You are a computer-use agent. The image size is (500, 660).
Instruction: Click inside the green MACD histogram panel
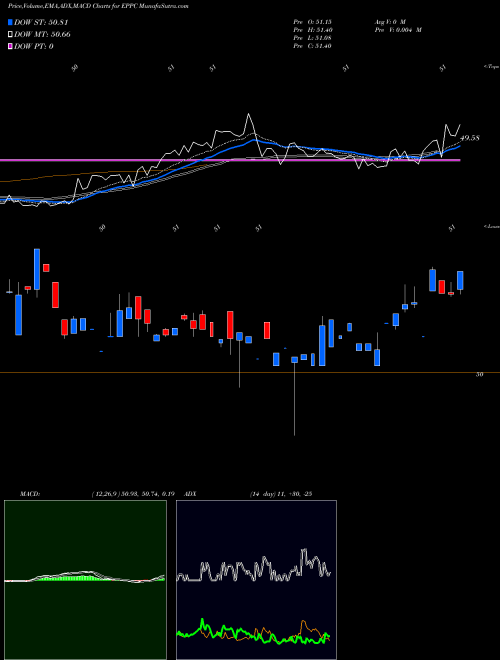point(85,580)
